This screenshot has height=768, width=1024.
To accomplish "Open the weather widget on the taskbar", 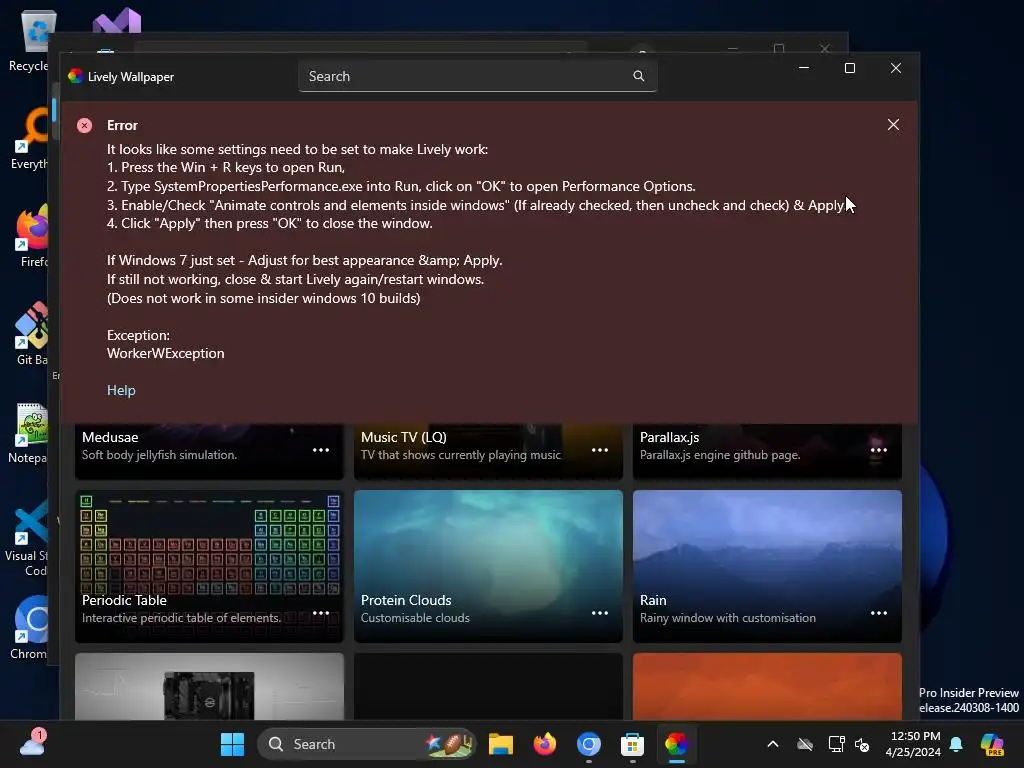I will [32, 743].
